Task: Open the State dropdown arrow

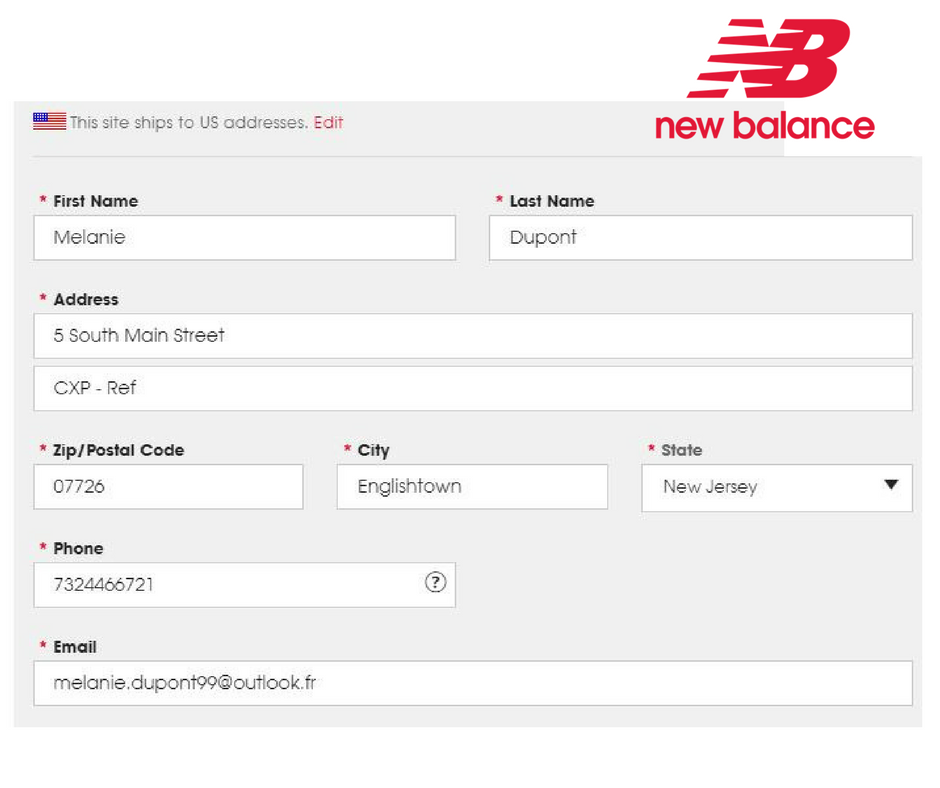Action: (x=891, y=485)
